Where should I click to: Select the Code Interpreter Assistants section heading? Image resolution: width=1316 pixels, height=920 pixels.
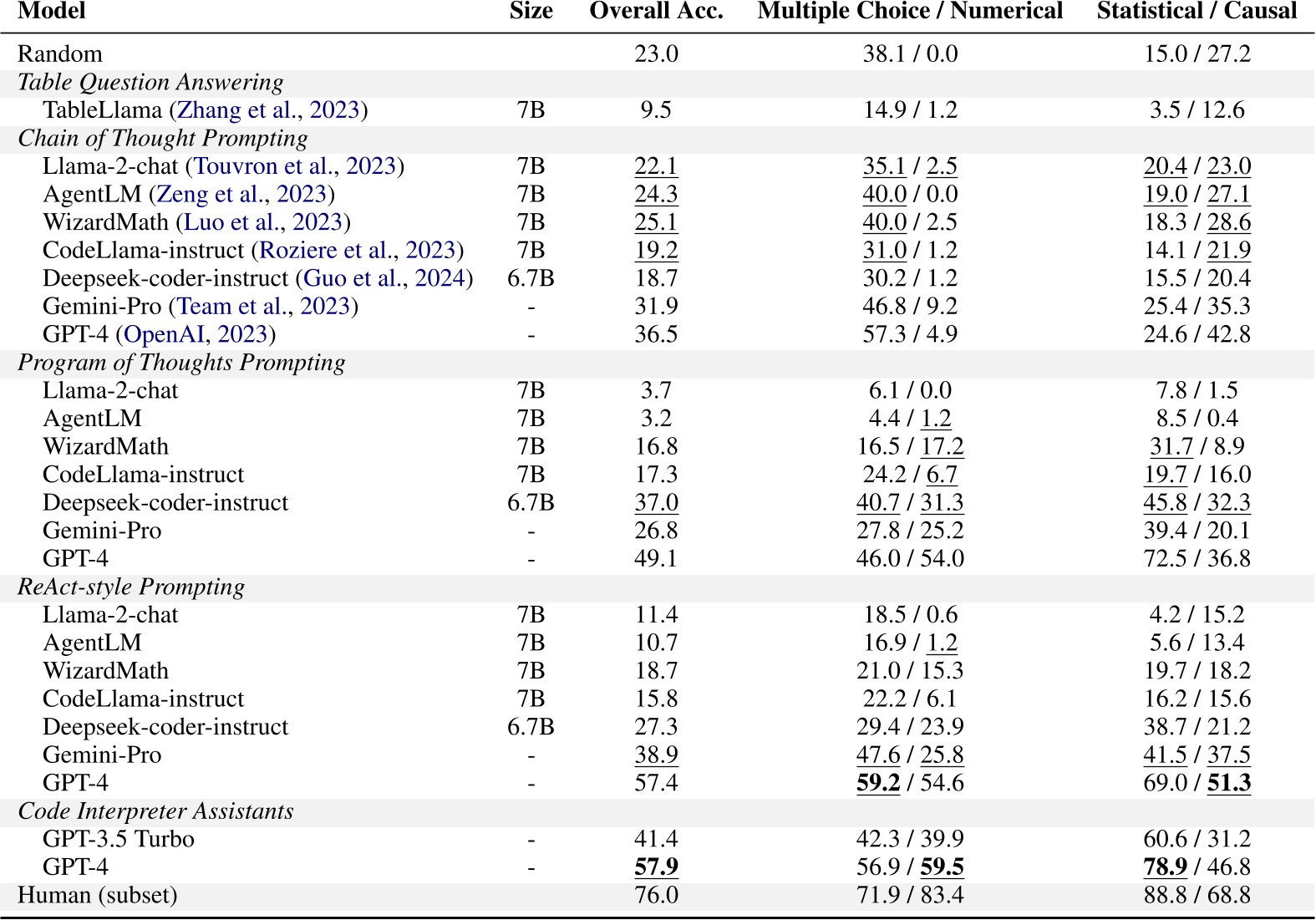click(x=155, y=811)
